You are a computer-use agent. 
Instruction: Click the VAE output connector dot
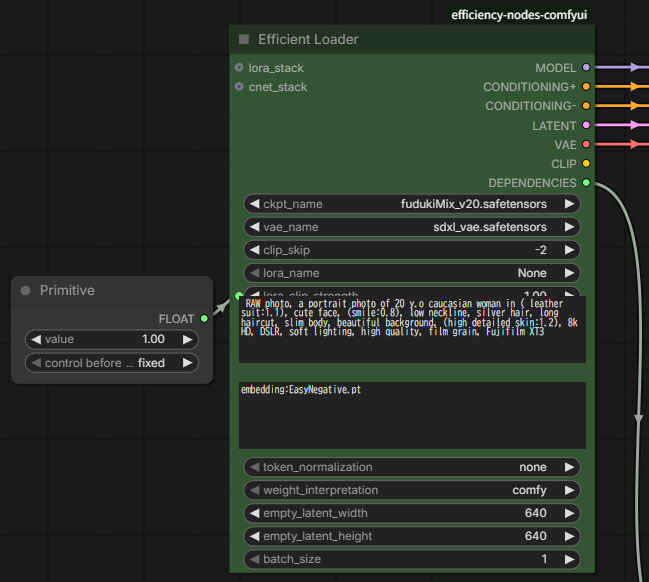(586, 145)
